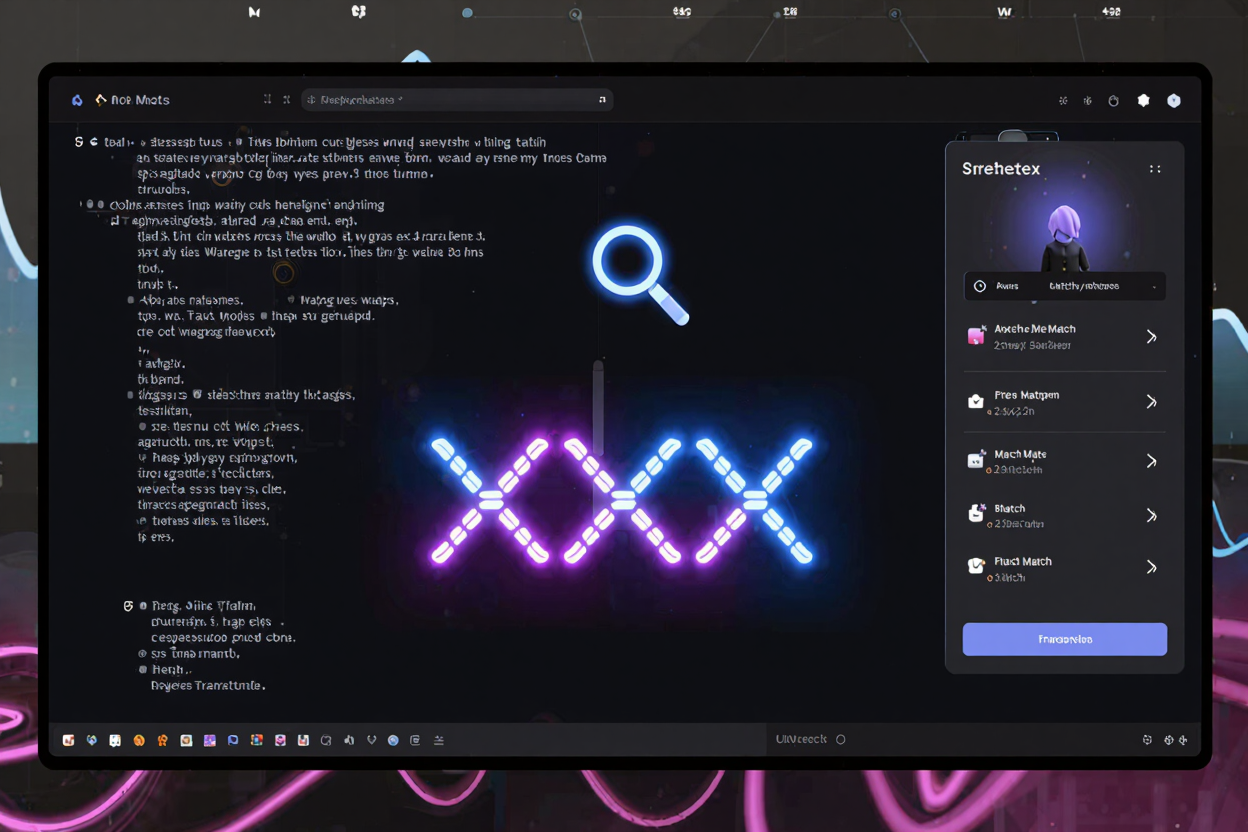Expand the Fluxl Match row chevron
Viewport: 1248px width, 832px height.
1151,567
